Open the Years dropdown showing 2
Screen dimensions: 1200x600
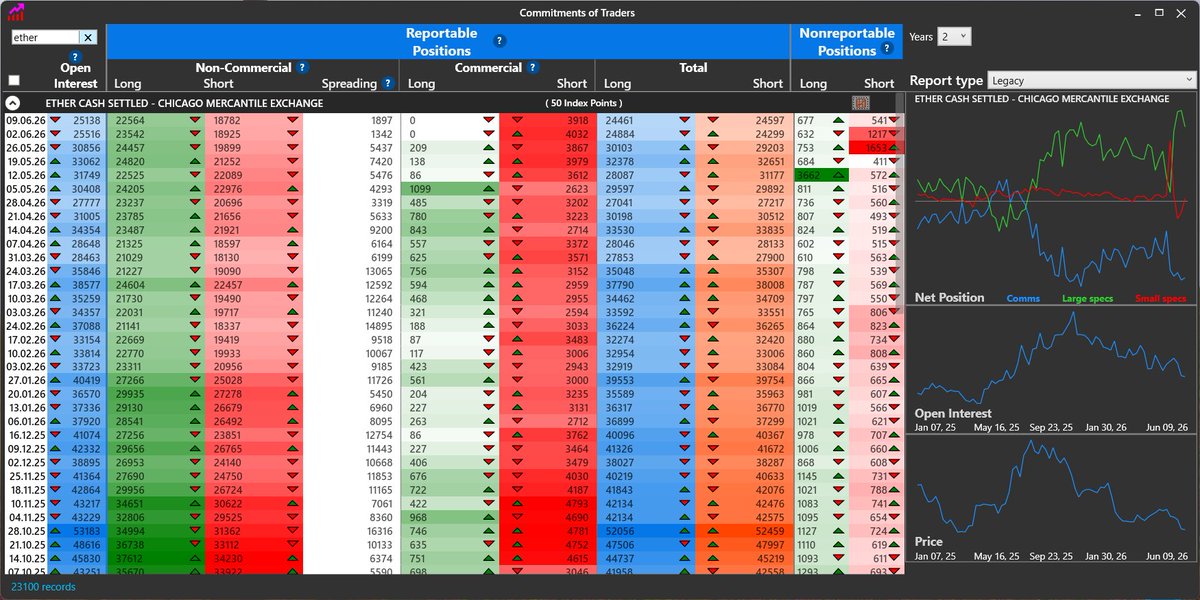click(x=954, y=36)
